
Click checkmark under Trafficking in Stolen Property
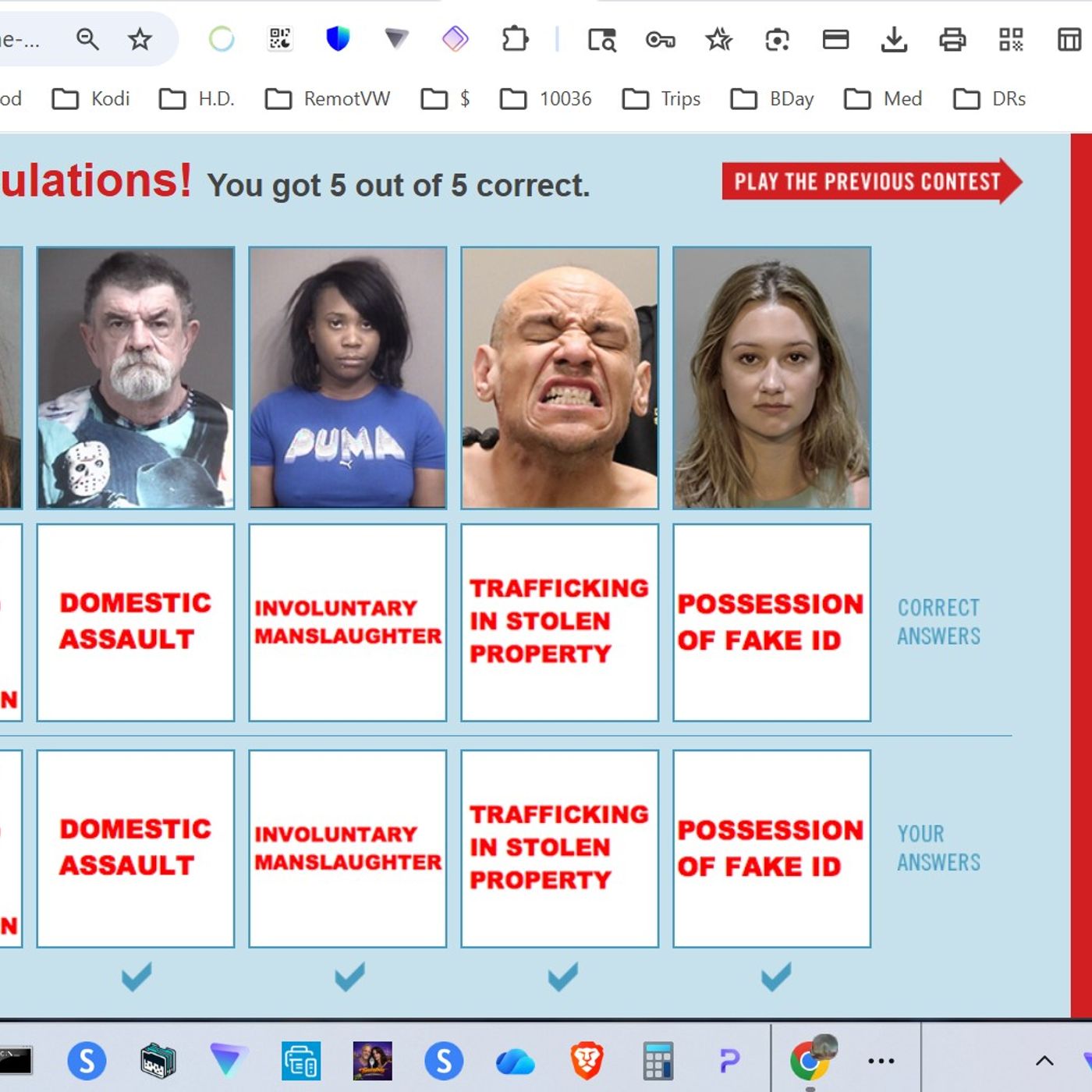pyautogui.click(x=562, y=977)
